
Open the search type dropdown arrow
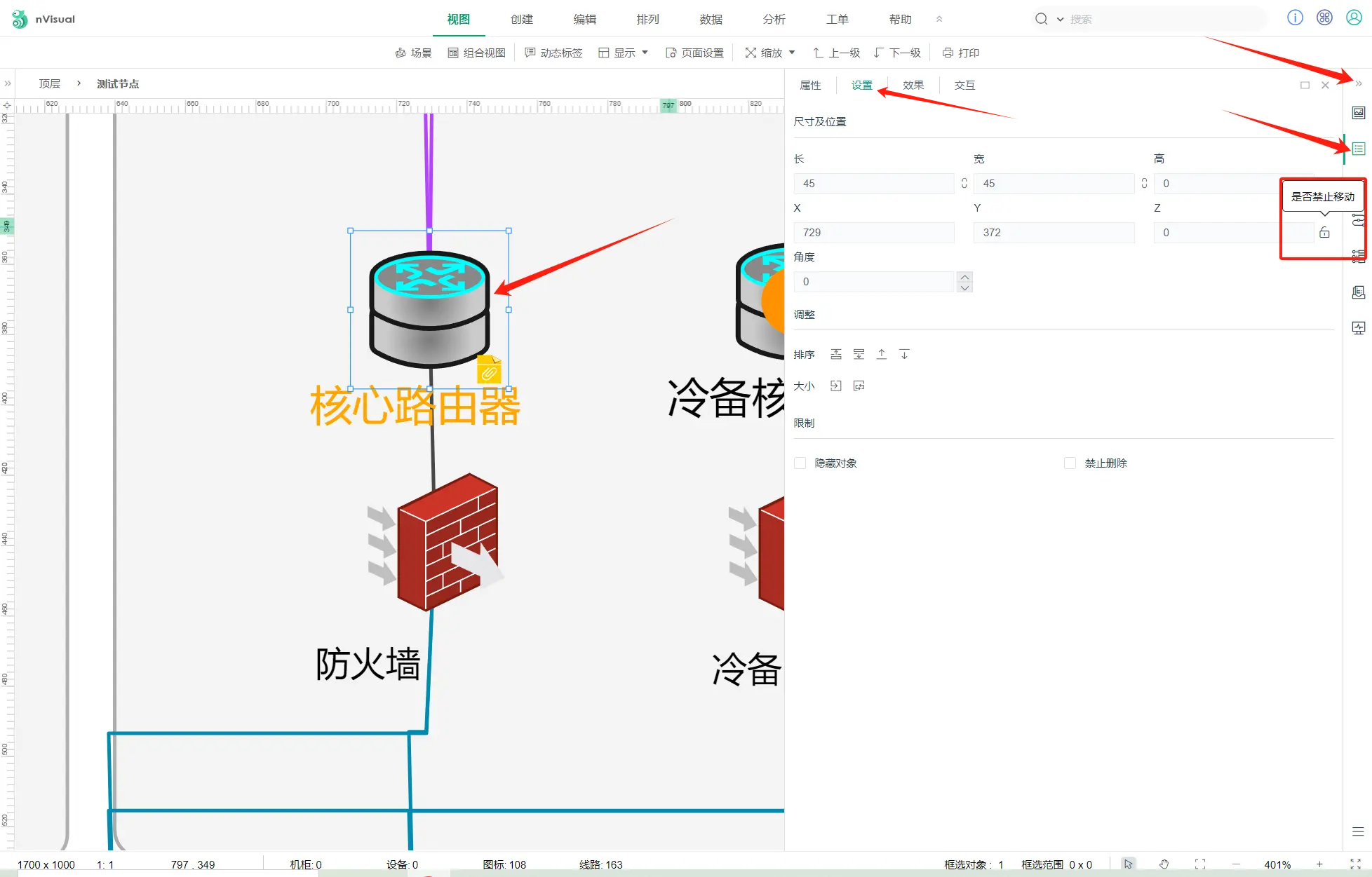pos(1060,19)
